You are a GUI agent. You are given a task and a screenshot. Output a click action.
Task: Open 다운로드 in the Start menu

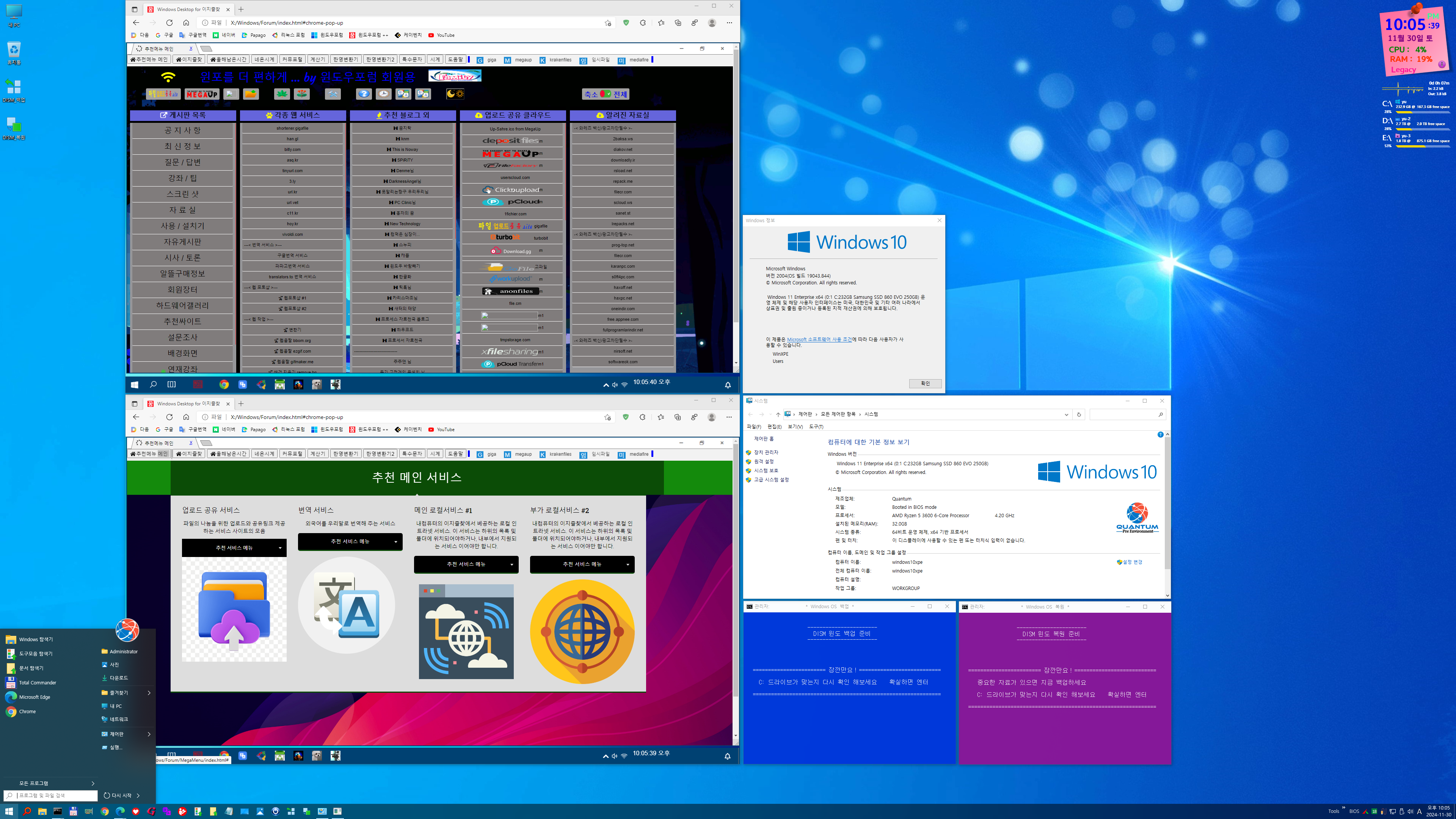click(x=115, y=678)
